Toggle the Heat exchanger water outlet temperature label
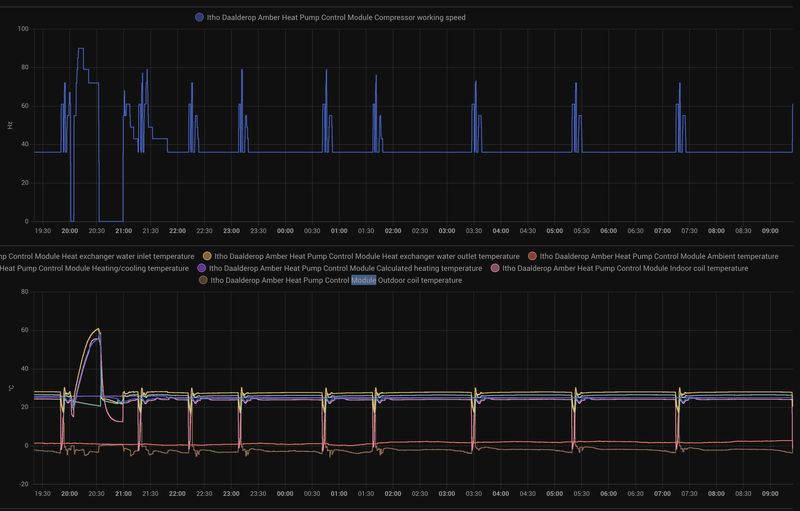This screenshot has height=511, width=800. coord(367,257)
